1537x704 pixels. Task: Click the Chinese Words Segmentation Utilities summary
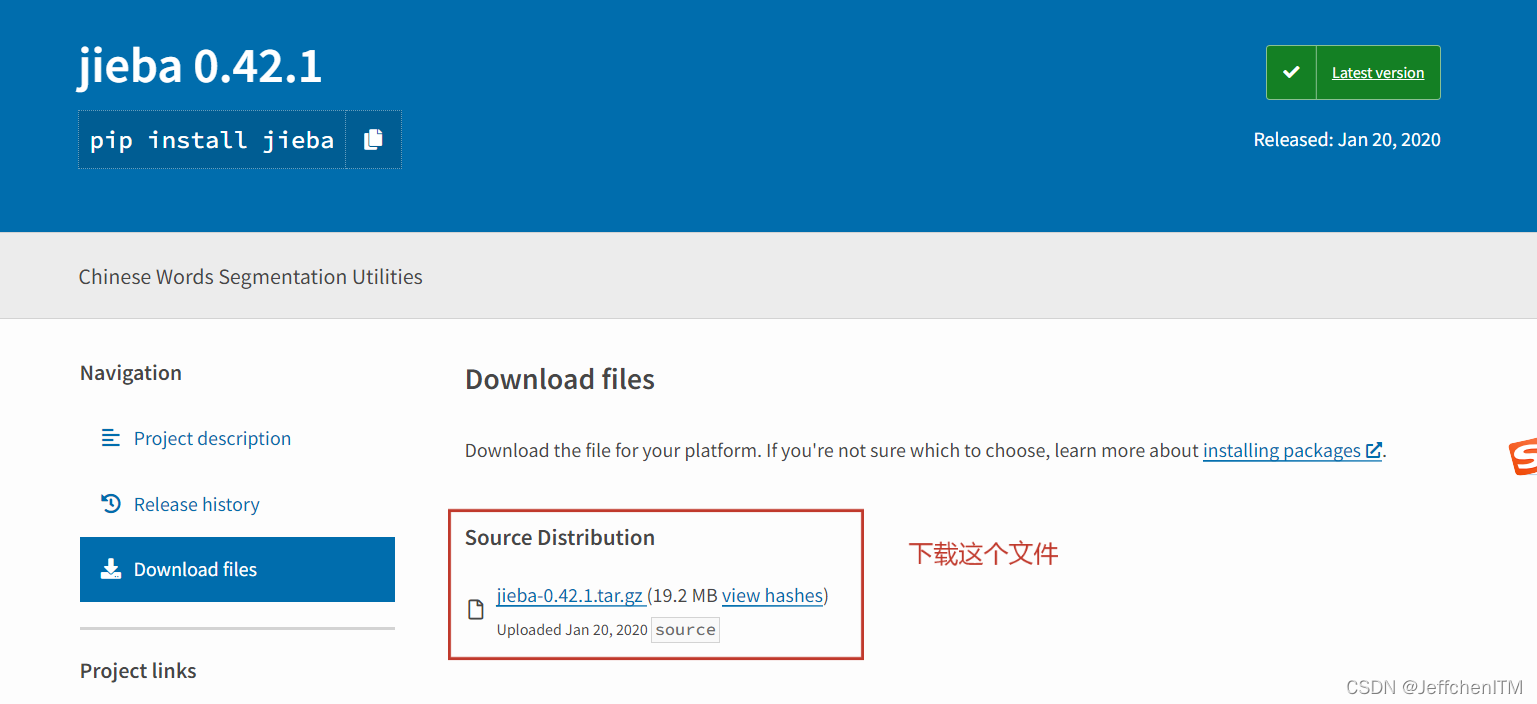[x=251, y=277]
